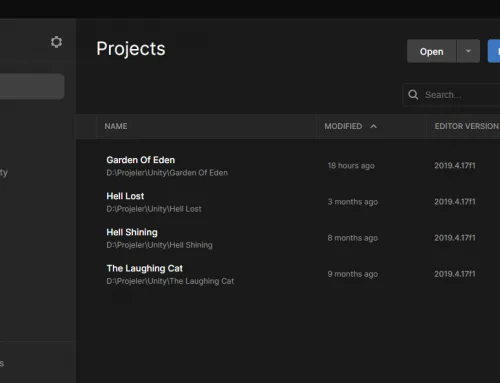
Task: Click Garden Of Eden's editor version 2019.4.17f1
Action: pos(455,166)
